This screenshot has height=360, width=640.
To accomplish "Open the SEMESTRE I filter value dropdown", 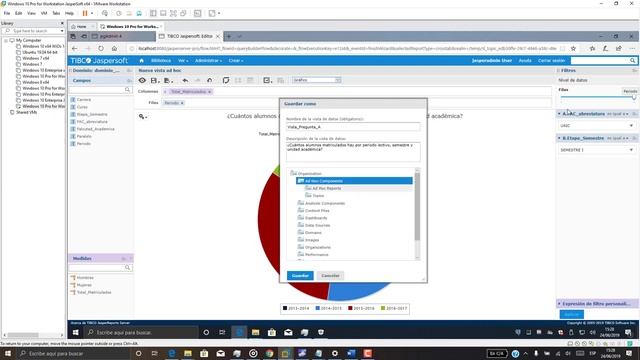I will coord(597,150).
